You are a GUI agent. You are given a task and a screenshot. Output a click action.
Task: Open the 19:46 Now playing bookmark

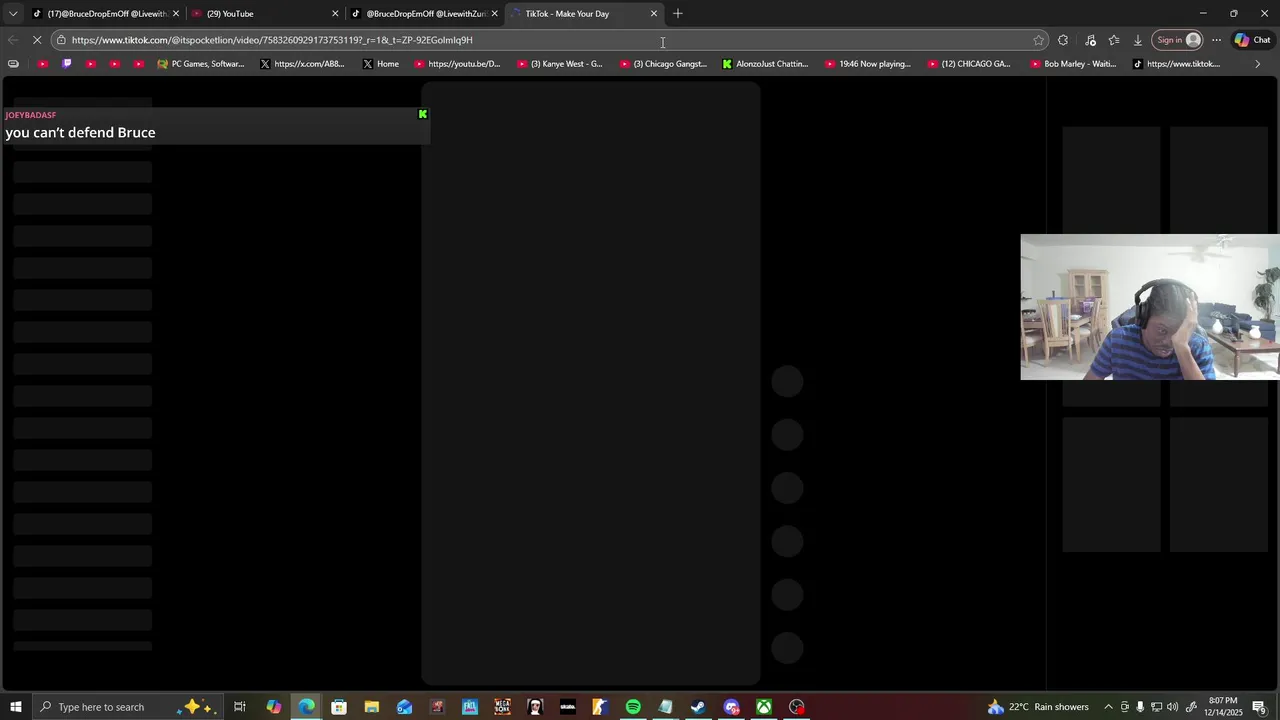[868, 64]
